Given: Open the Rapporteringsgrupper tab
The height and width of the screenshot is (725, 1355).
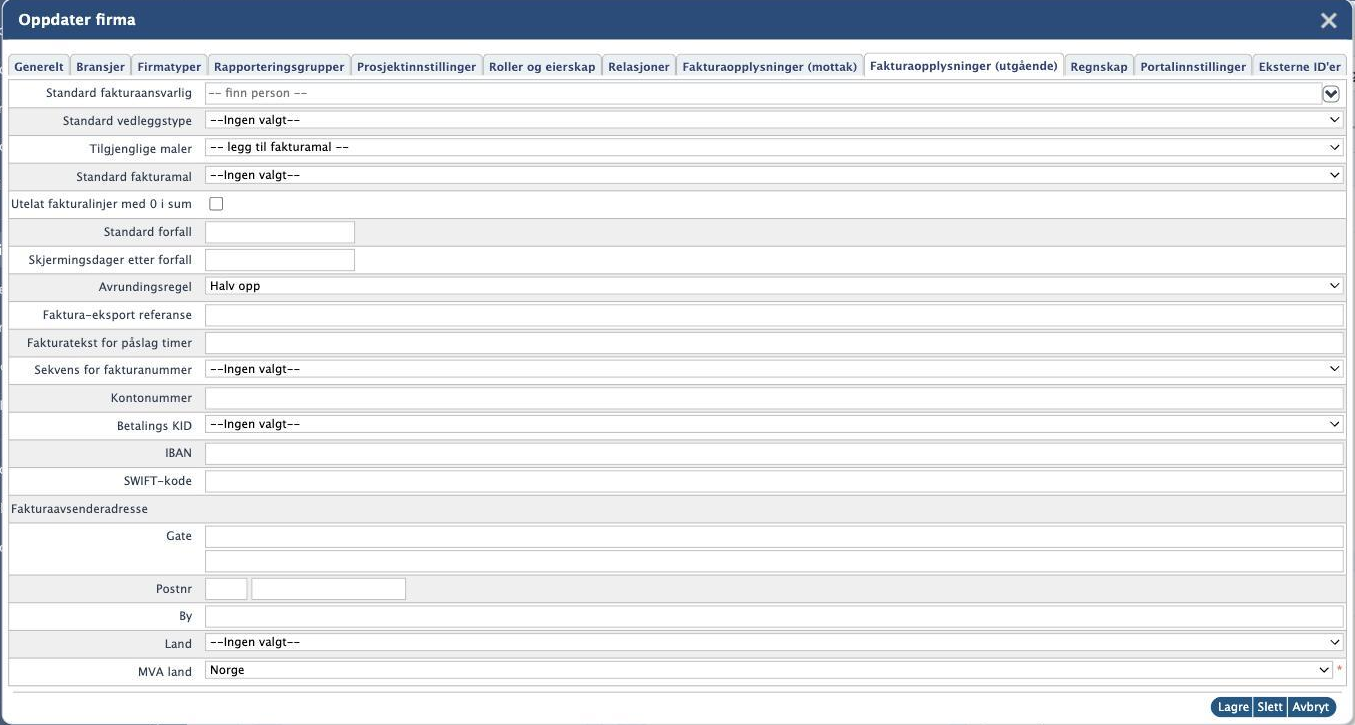Looking at the screenshot, I should click(279, 66).
